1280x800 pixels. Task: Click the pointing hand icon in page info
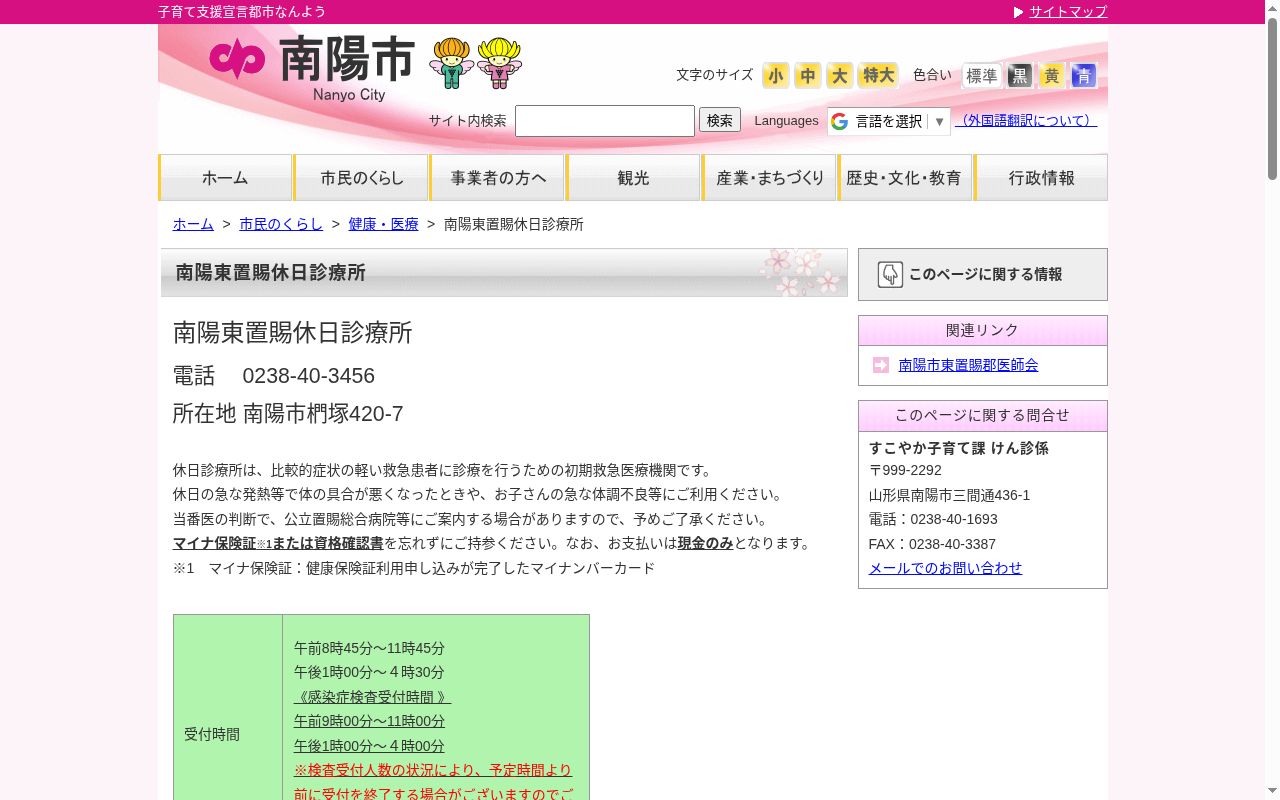pyautogui.click(x=890, y=274)
